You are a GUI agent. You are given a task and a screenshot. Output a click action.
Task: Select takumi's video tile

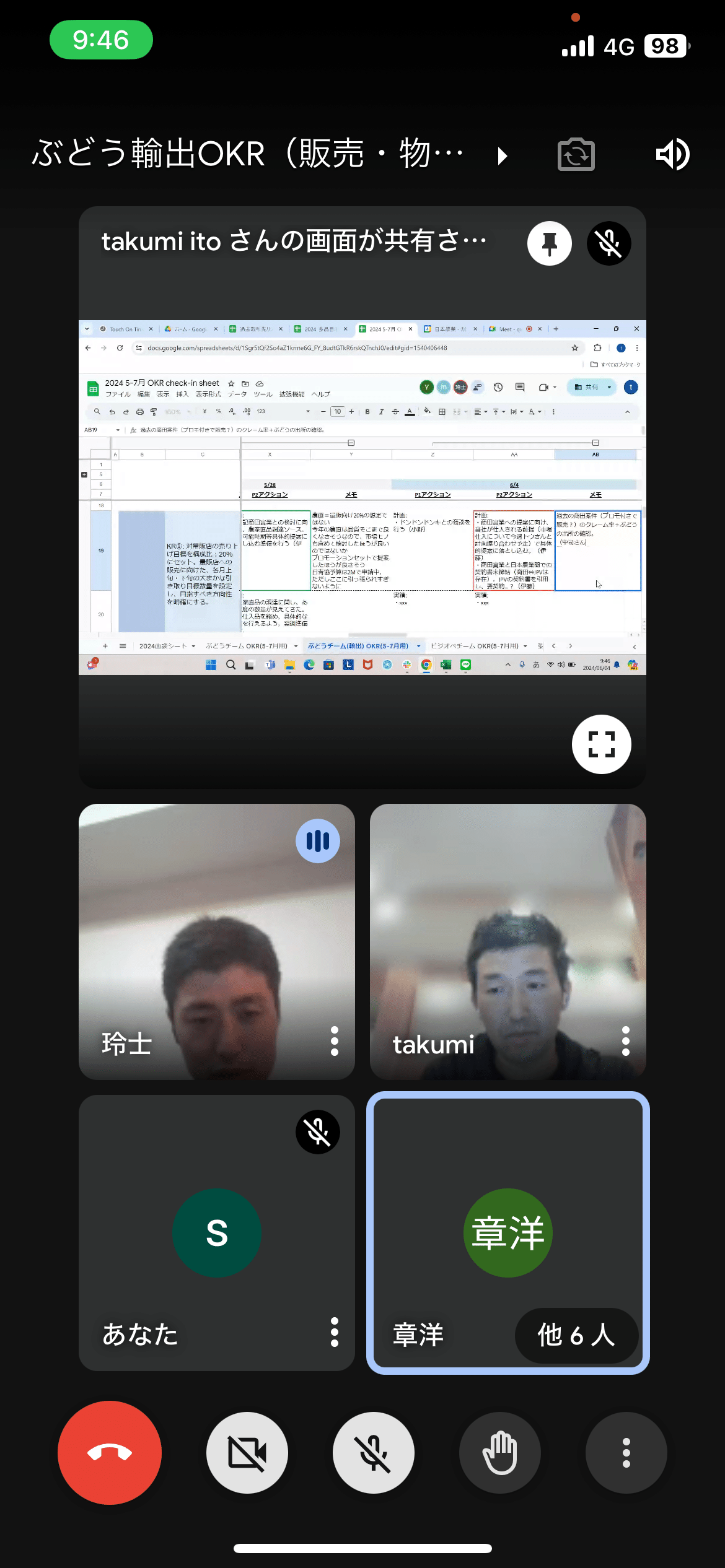coord(508,942)
